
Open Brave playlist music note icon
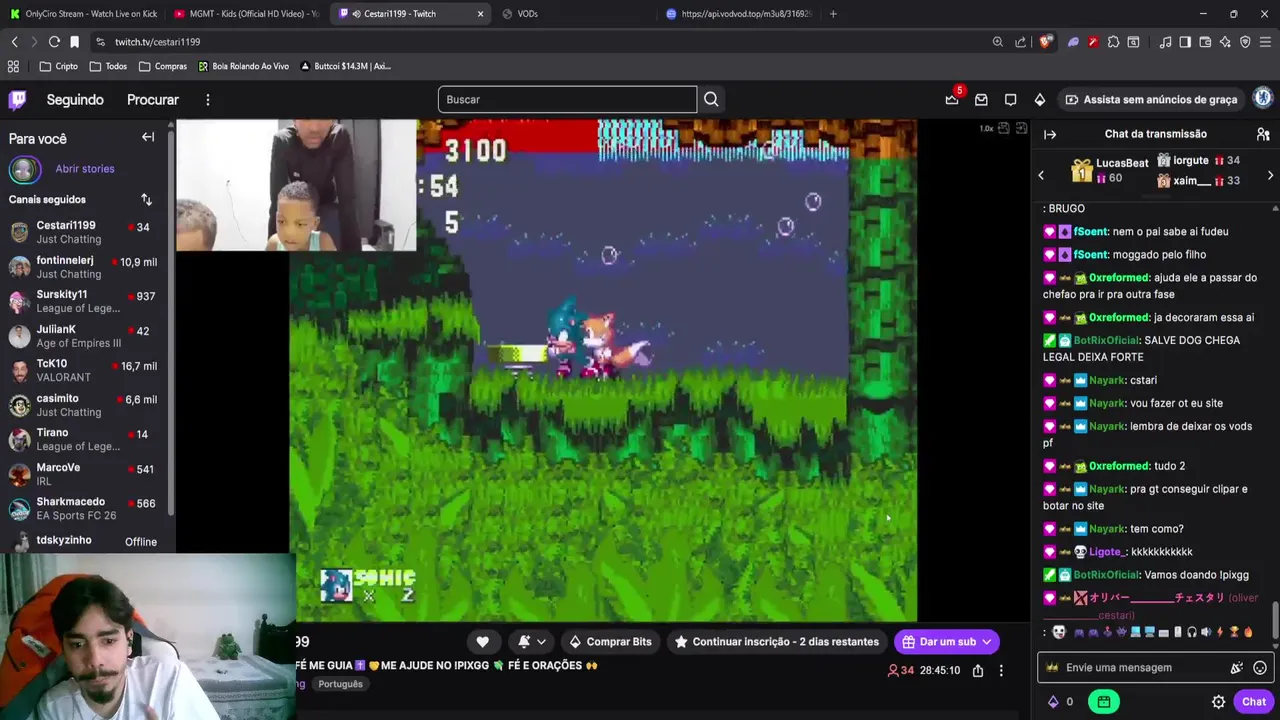(x=1165, y=42)
